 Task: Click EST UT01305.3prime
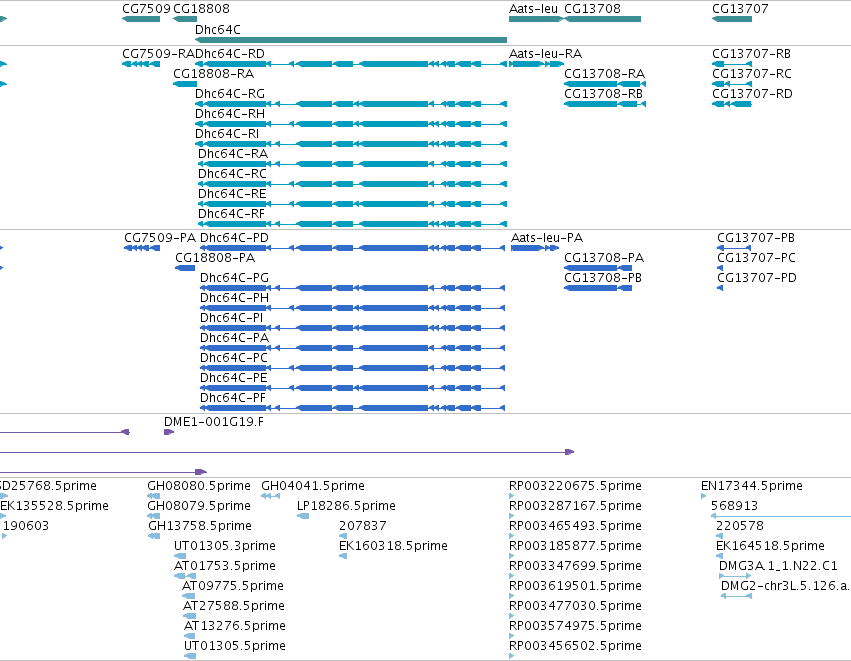[225, 546]
